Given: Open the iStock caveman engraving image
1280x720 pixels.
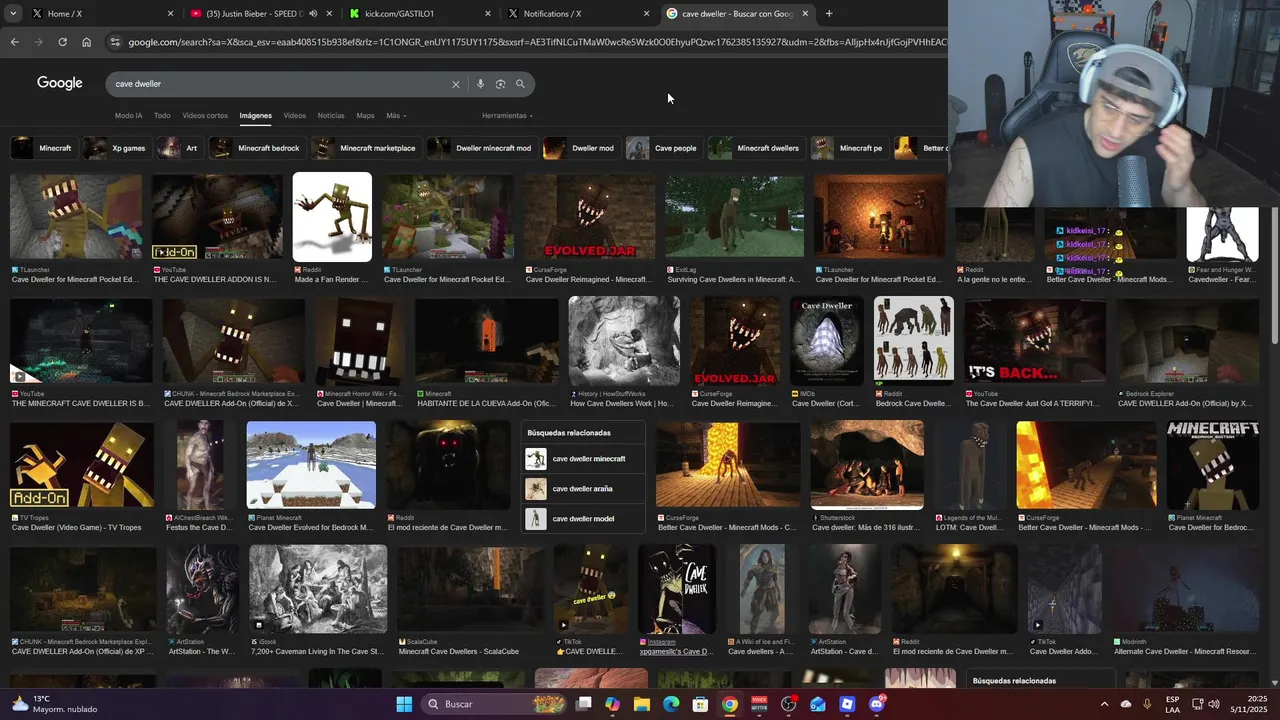Looking at the screenshot, I should tap(318, 589).
